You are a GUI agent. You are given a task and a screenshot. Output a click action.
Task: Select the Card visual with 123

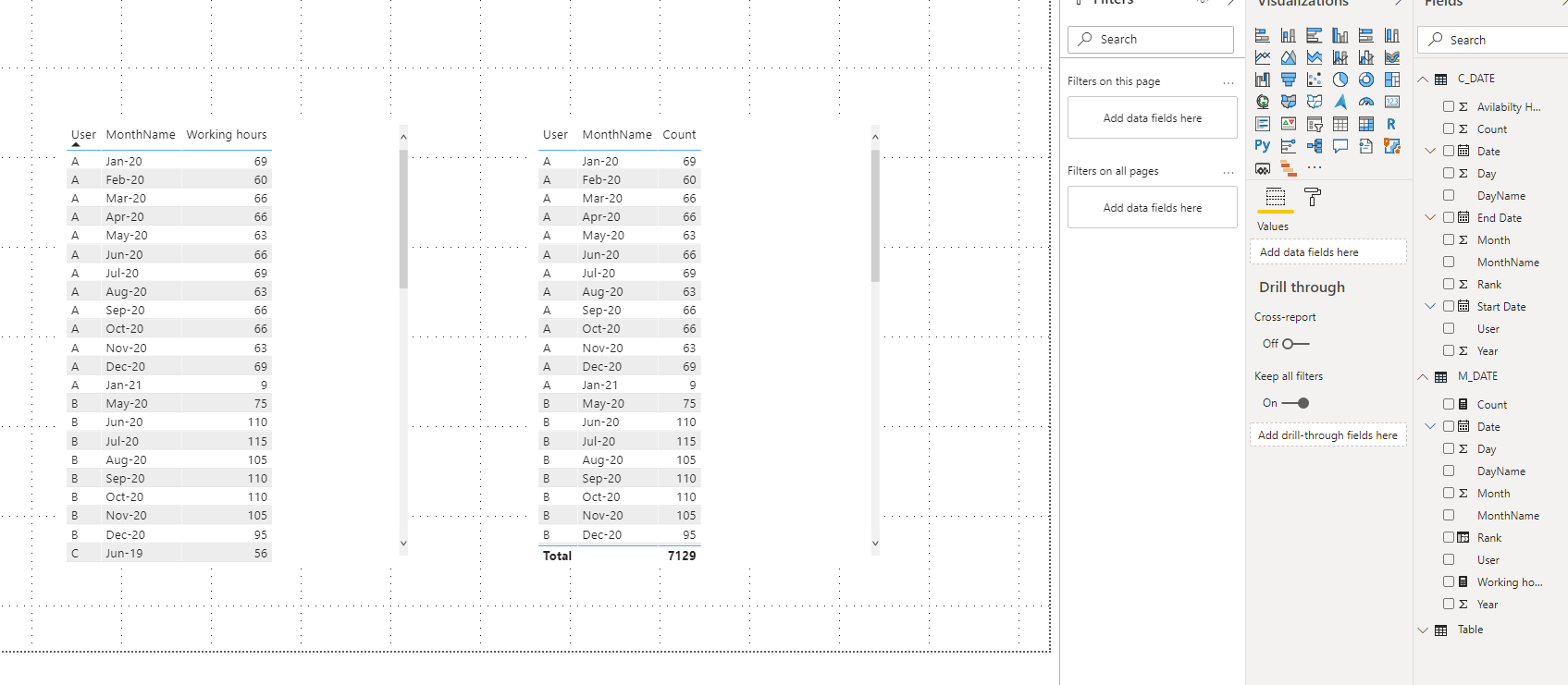pyautogui.click(x=1392, y=102)
